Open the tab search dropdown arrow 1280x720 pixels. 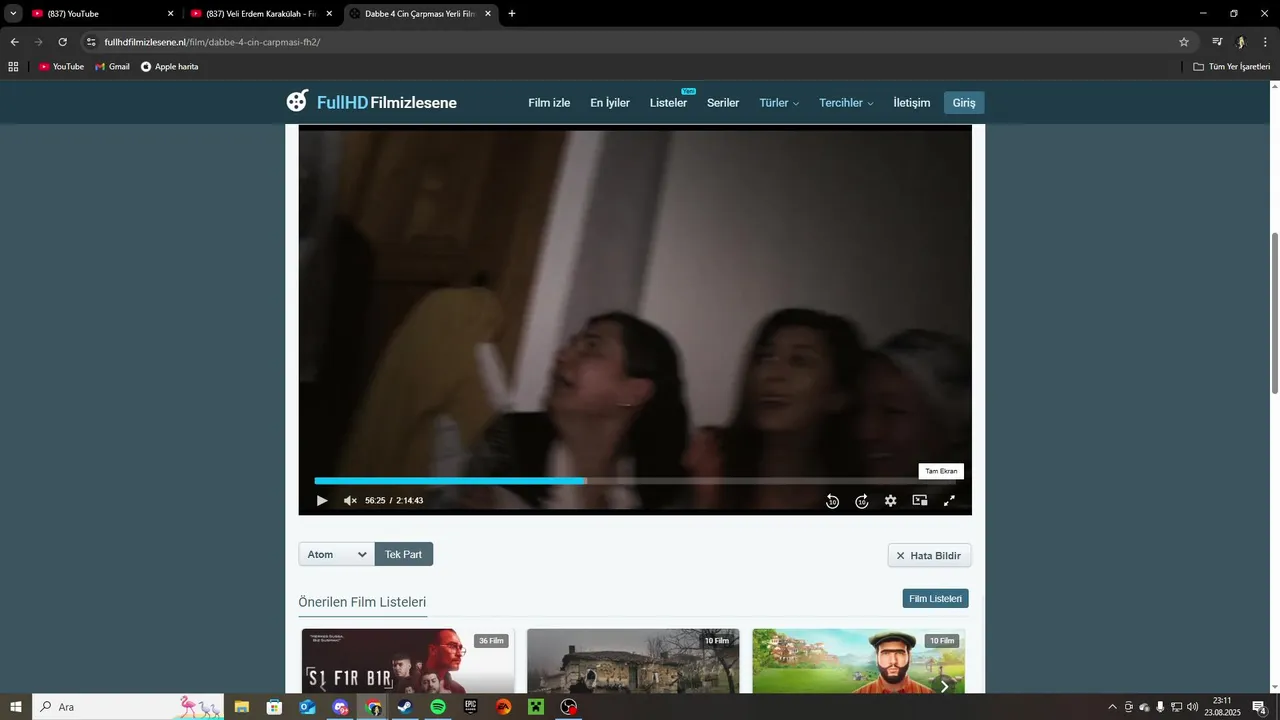pyautogui.click(x=13, y=14)
